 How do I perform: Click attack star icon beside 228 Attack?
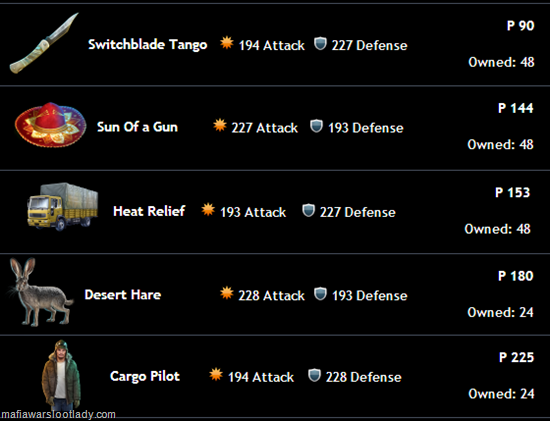[x=227, y=293]
